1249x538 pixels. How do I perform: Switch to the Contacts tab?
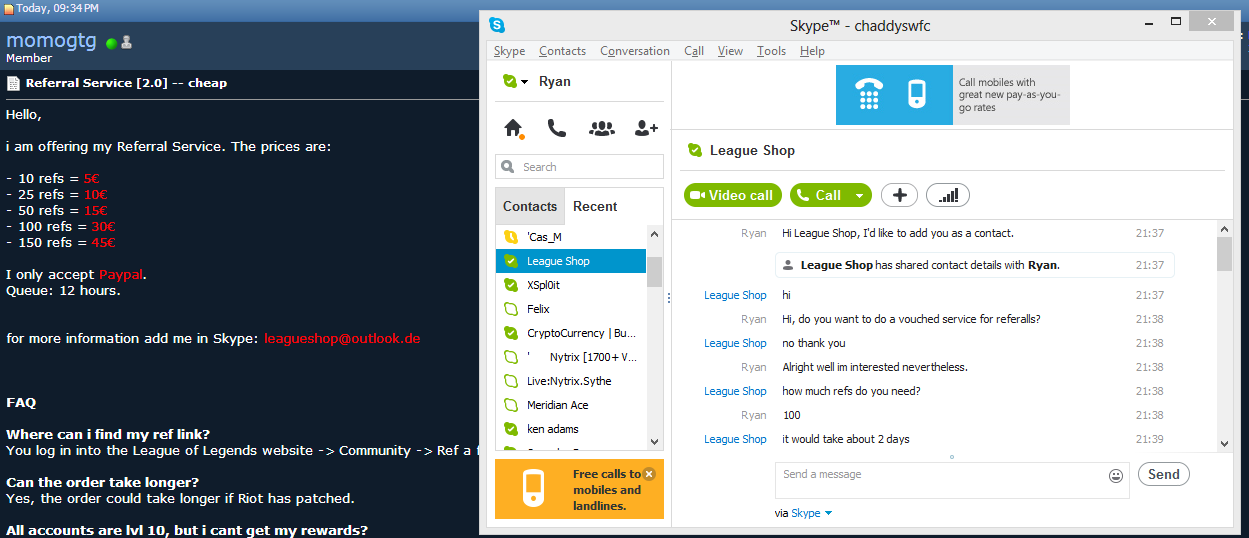point(530,206)
